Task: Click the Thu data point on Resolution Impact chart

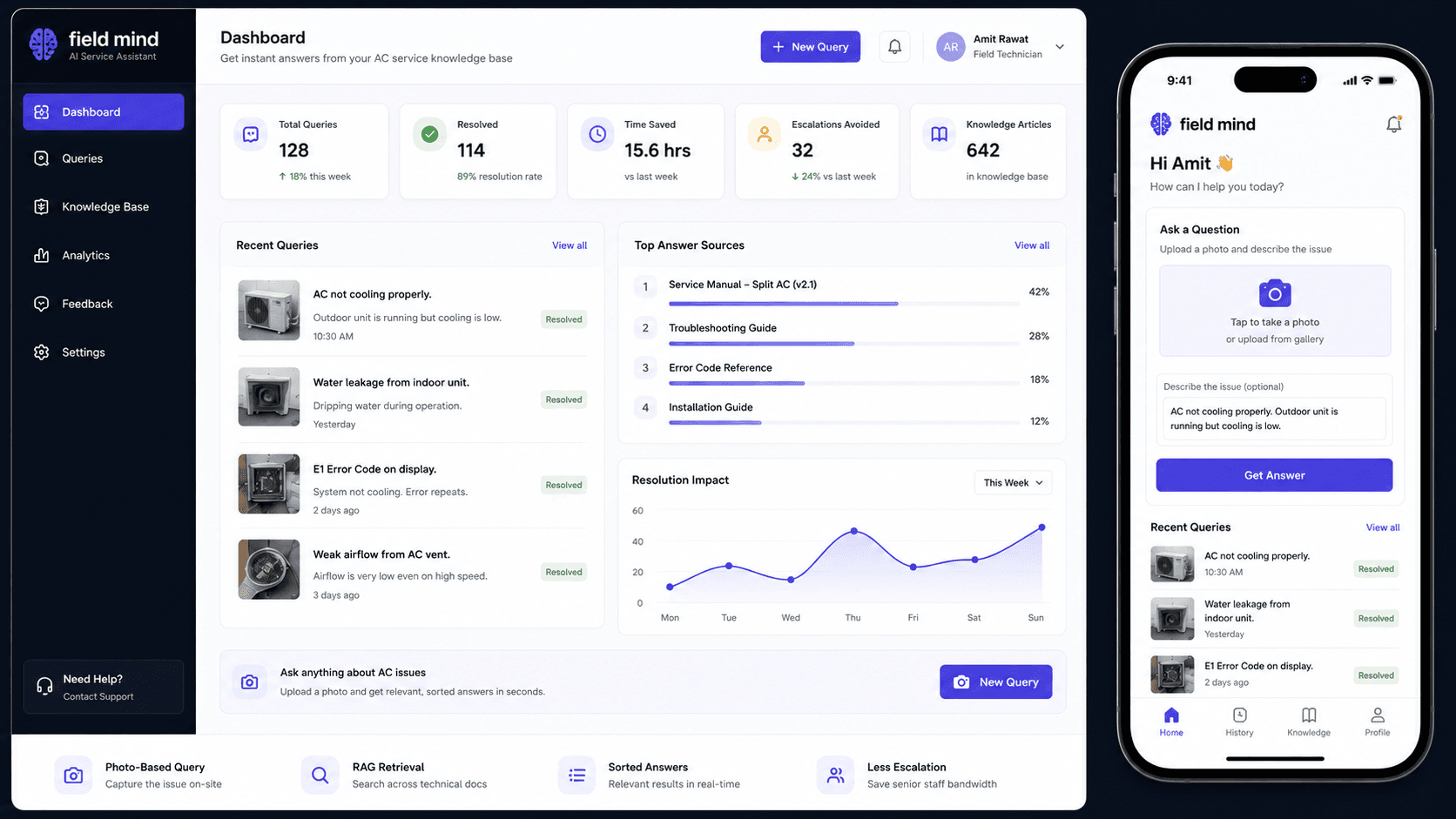Action: click(853, 531)
